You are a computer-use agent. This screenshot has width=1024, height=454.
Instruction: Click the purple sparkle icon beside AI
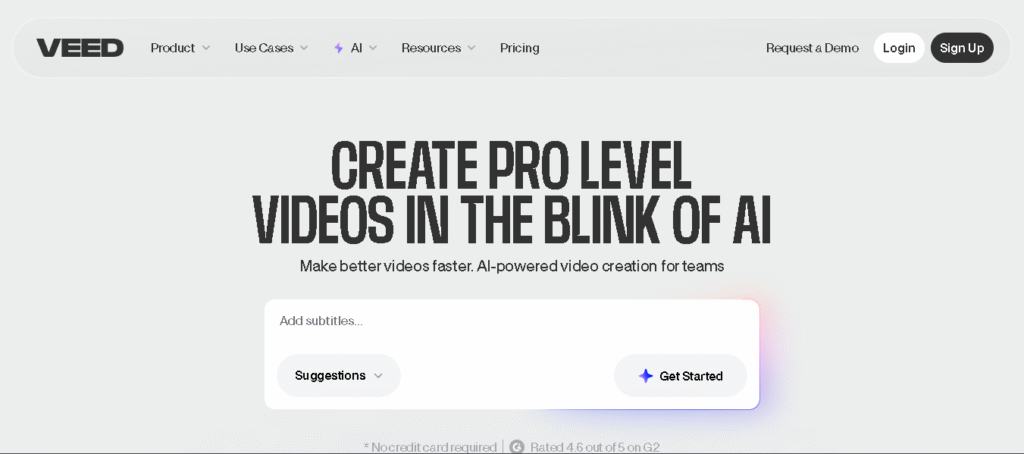(x=339, y=48)
